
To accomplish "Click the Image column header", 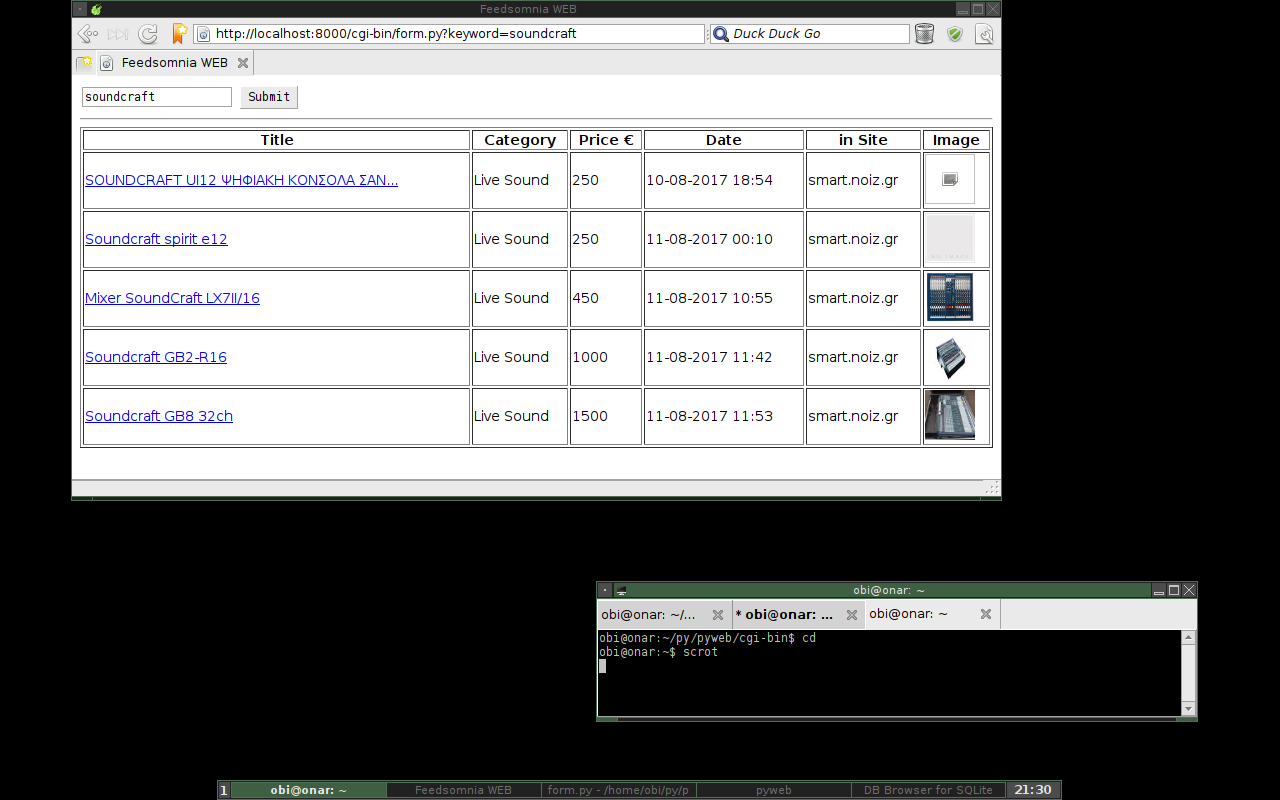I will pos(956,140).
